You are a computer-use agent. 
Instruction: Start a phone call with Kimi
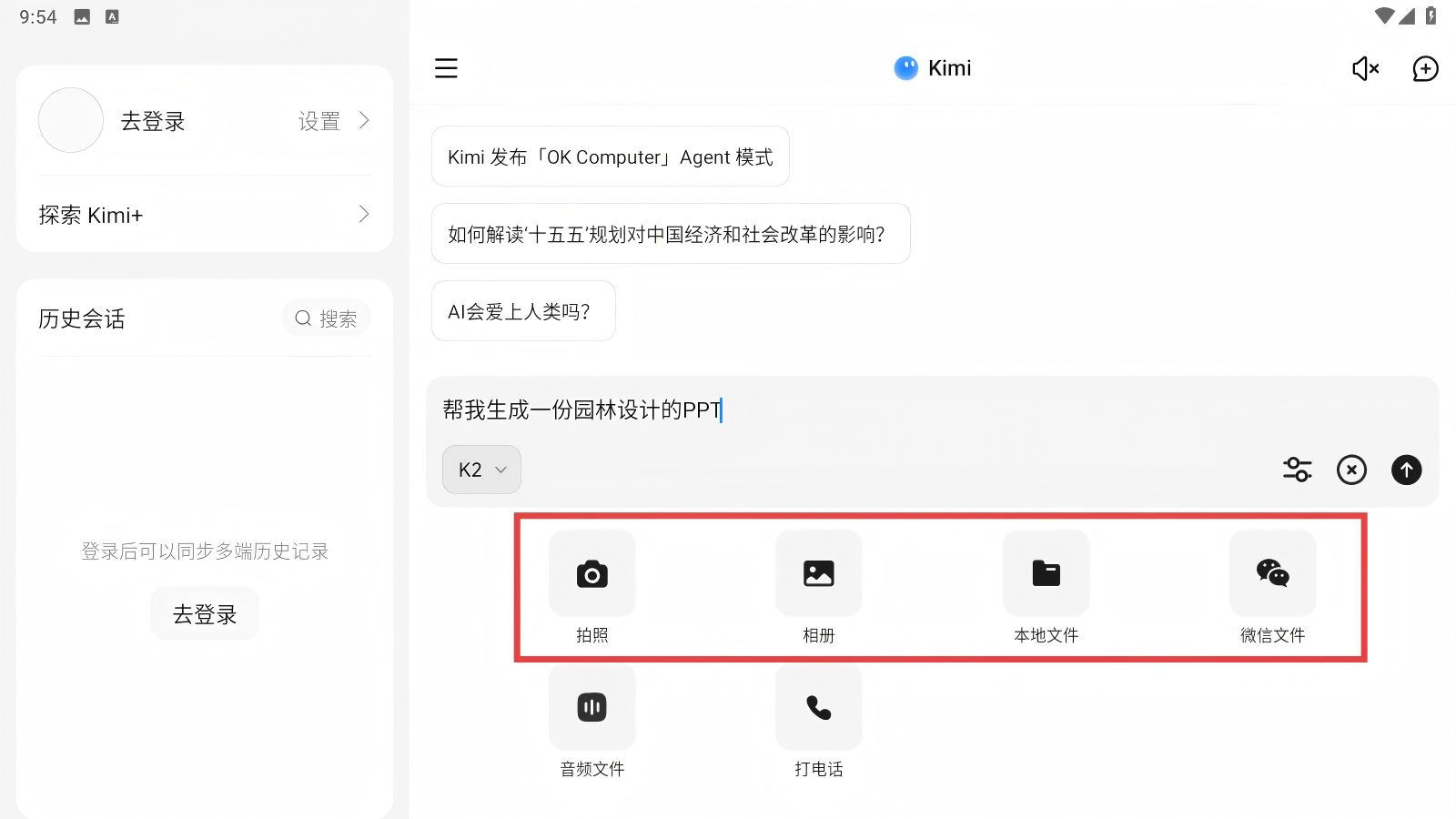[818, 708]
